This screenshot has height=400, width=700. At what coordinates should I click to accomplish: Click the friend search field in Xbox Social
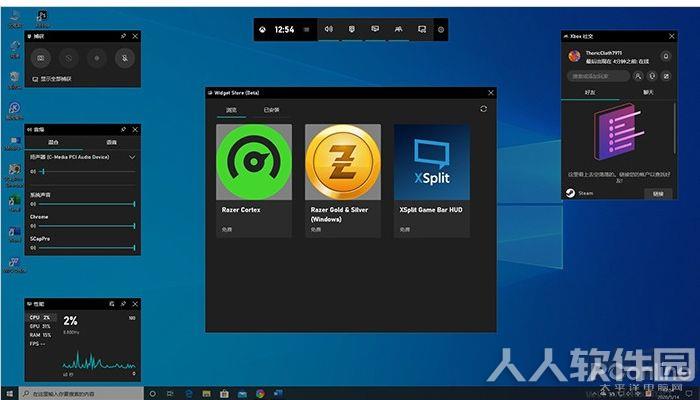598,76
